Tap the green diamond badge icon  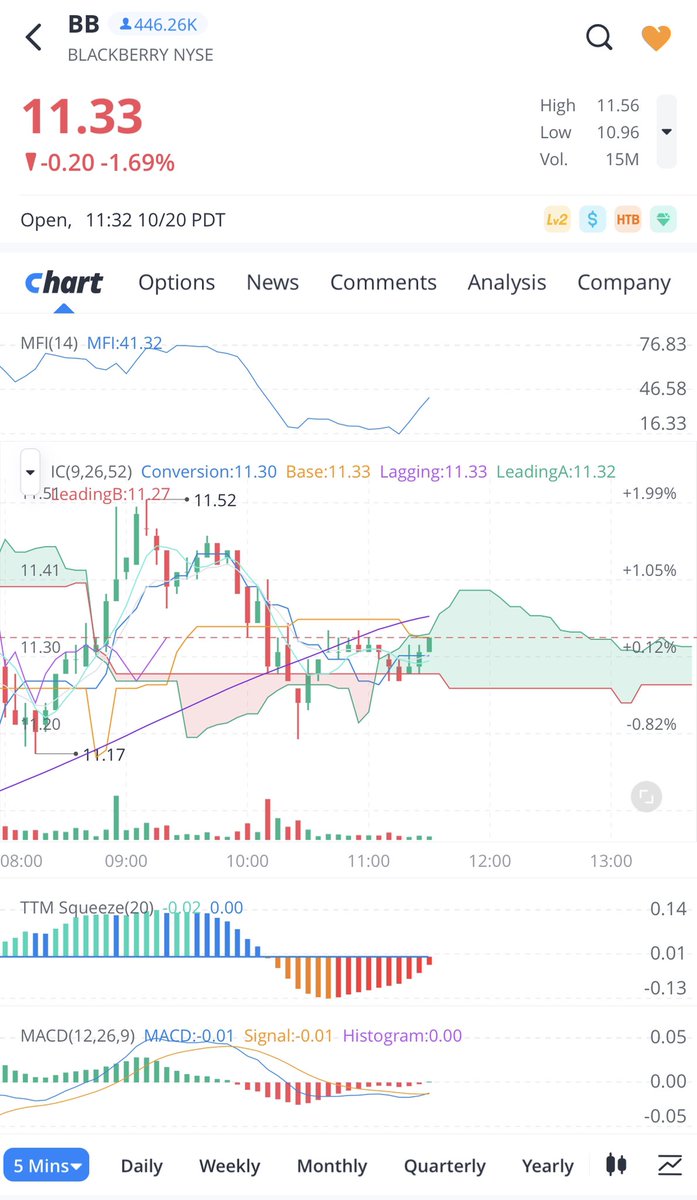[x=663, y=219]
